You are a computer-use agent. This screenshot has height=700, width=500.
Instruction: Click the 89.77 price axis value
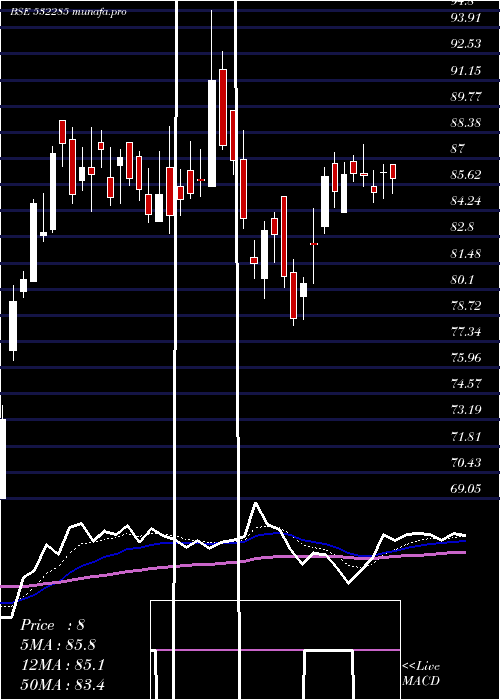[x=466, y=96]
